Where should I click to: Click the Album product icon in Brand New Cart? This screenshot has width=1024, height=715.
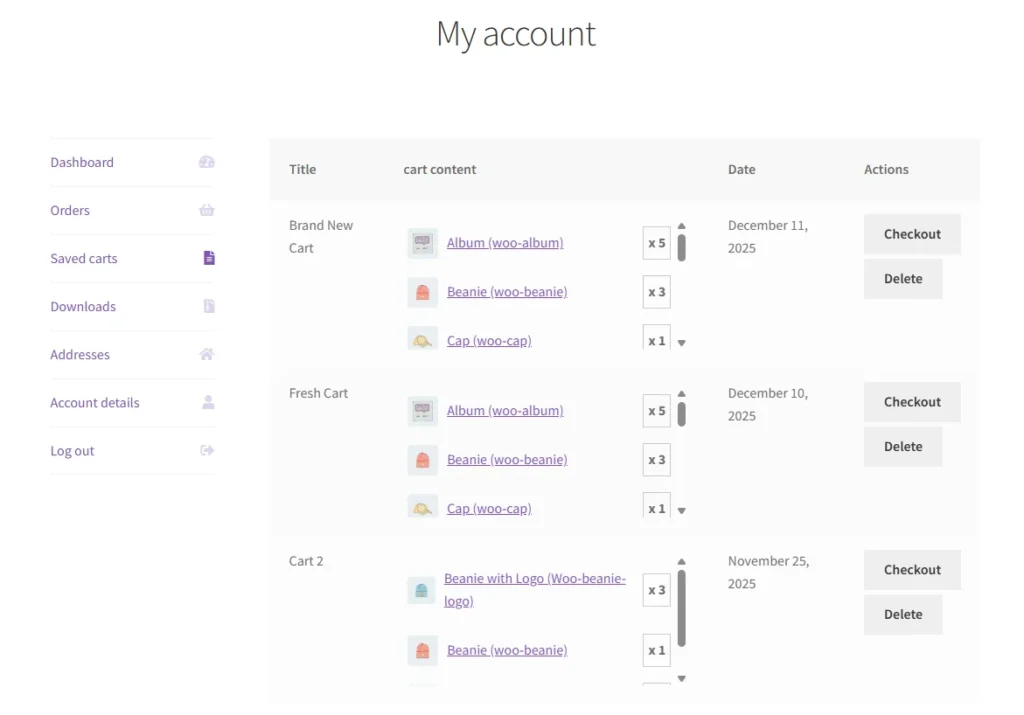[421, 242]
